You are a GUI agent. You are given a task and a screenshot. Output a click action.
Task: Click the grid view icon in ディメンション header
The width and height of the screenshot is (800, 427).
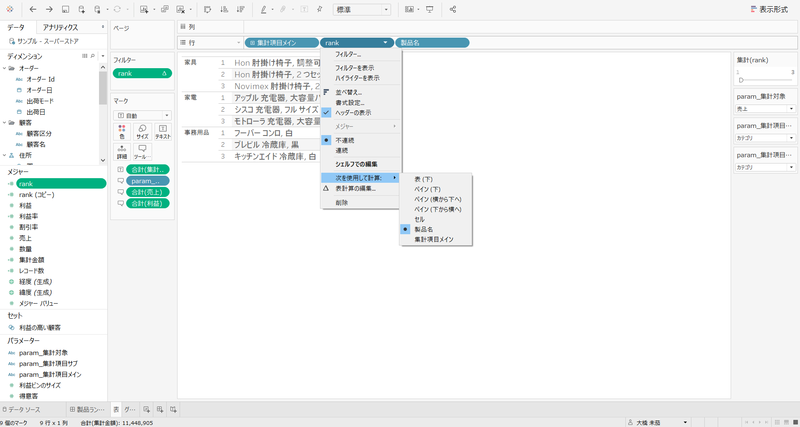click(x=85, y=56)
